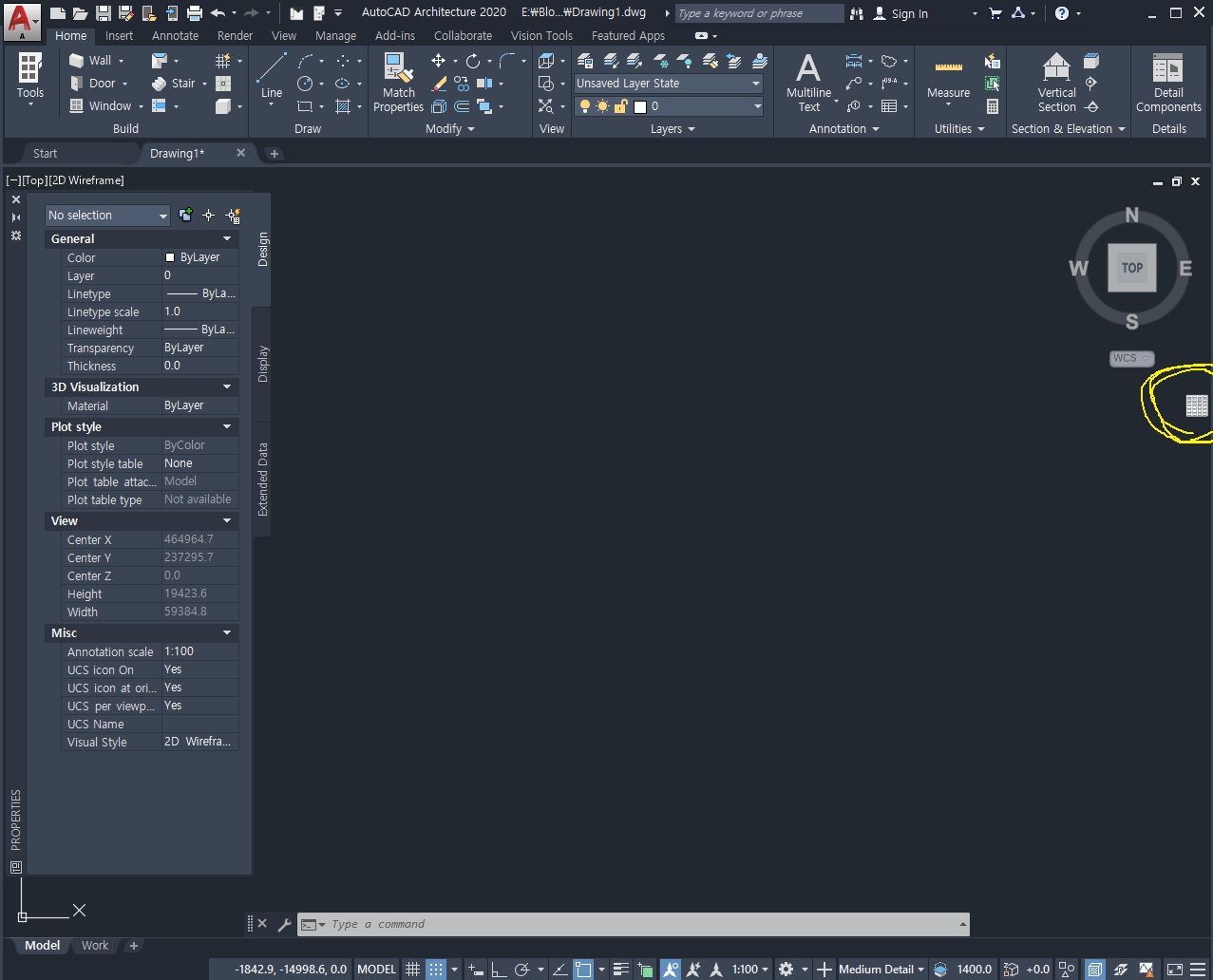Viewport: 1213px width, 980px height.
Task: Collapse the General properties section
Action: (227, 239)
